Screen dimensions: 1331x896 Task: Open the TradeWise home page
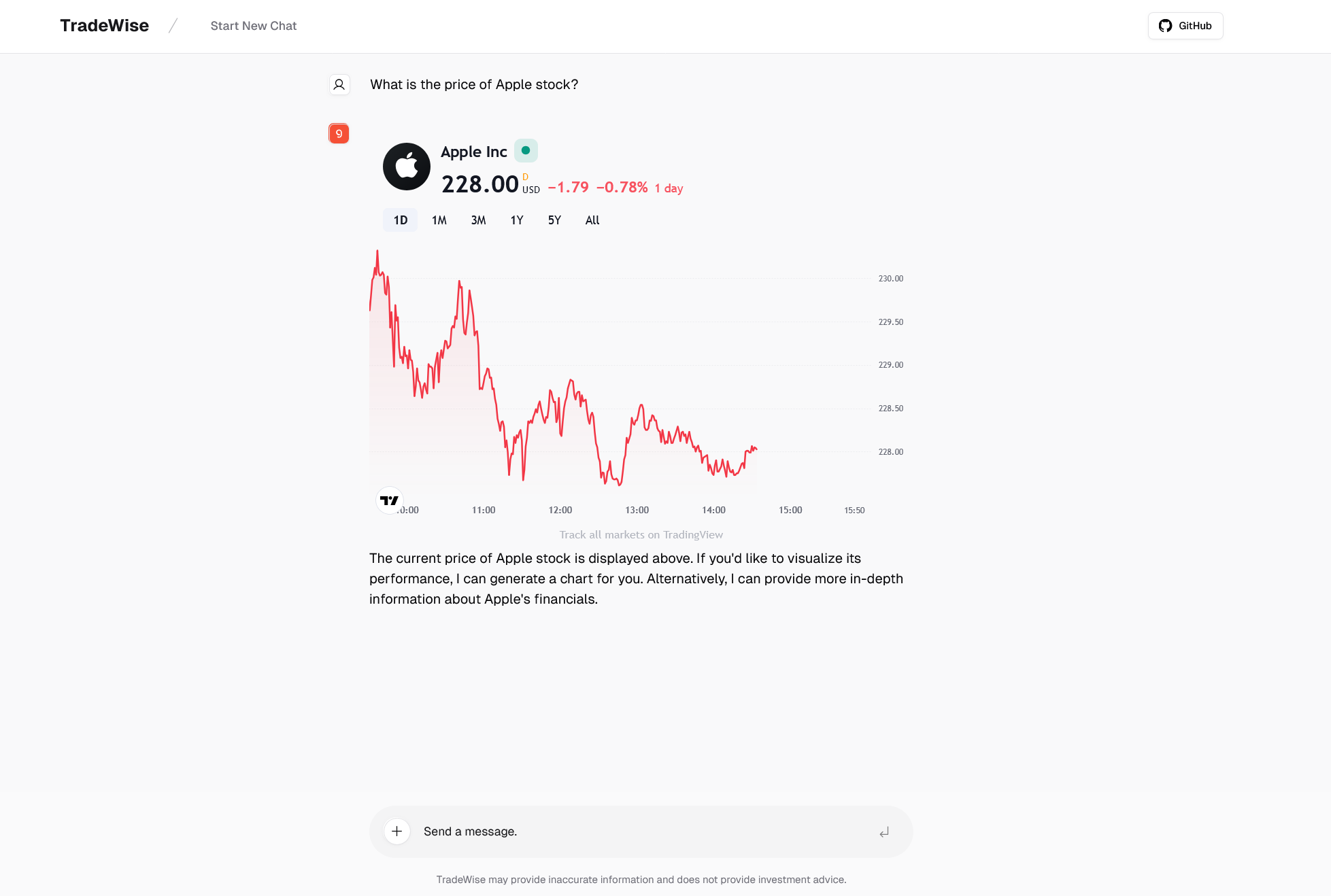tap(104, 25)
